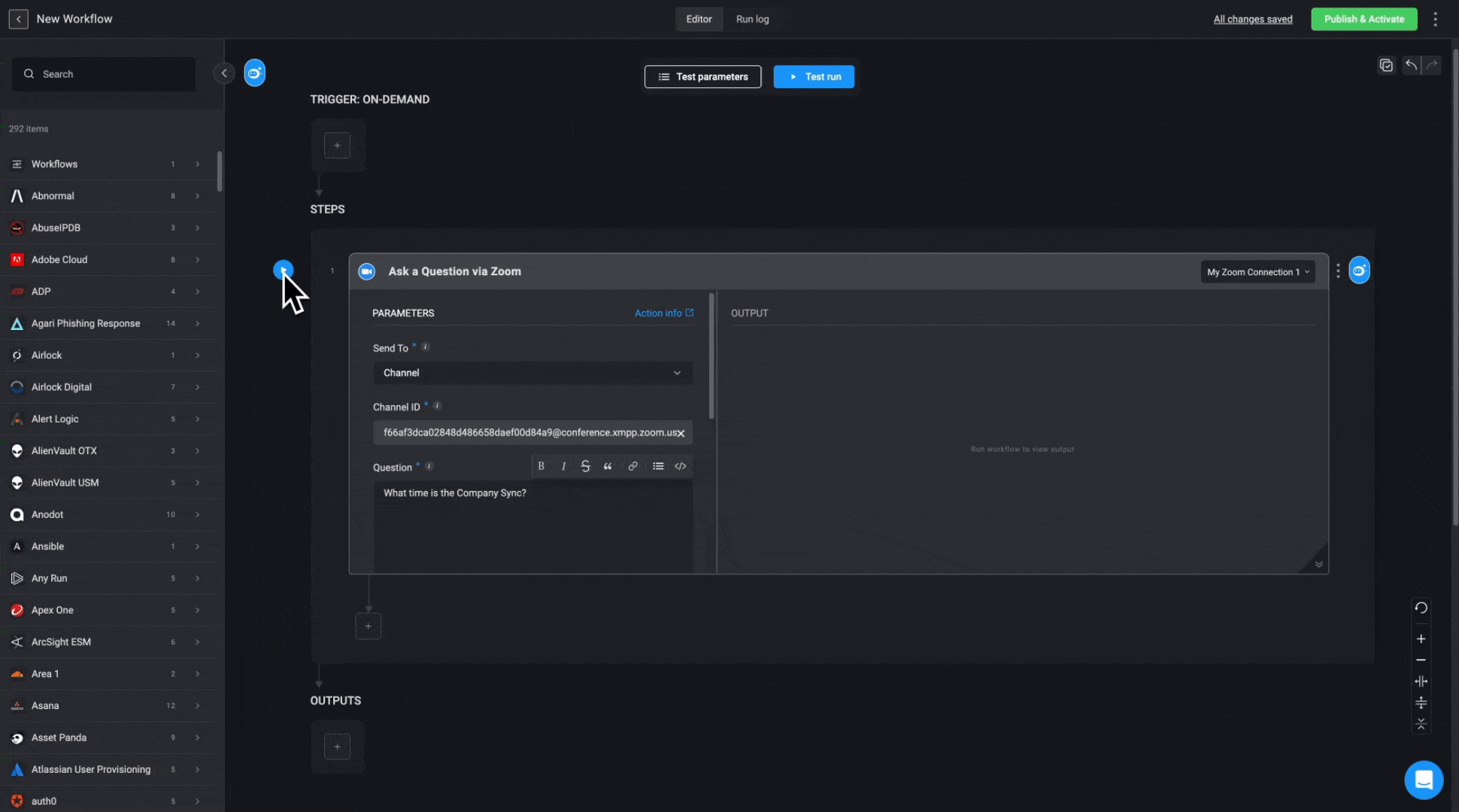Clear the Channel ID field
The width and height of the screenshot is (1459, 812).
pos(681,433)
